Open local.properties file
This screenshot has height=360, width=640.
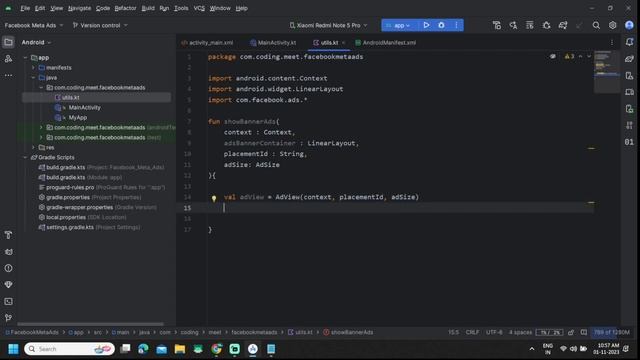point(66,217)
